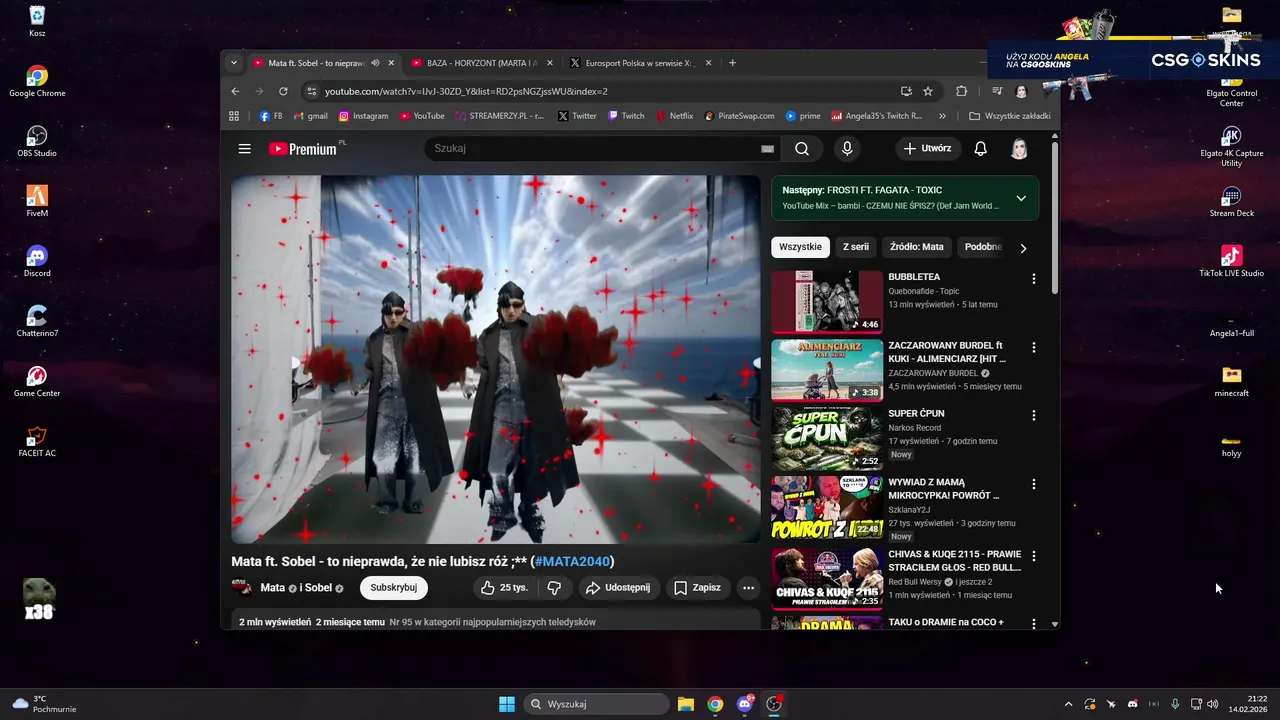
Task: Dislike the video with the thumbs-down button
Action: (x=554, y=588)
